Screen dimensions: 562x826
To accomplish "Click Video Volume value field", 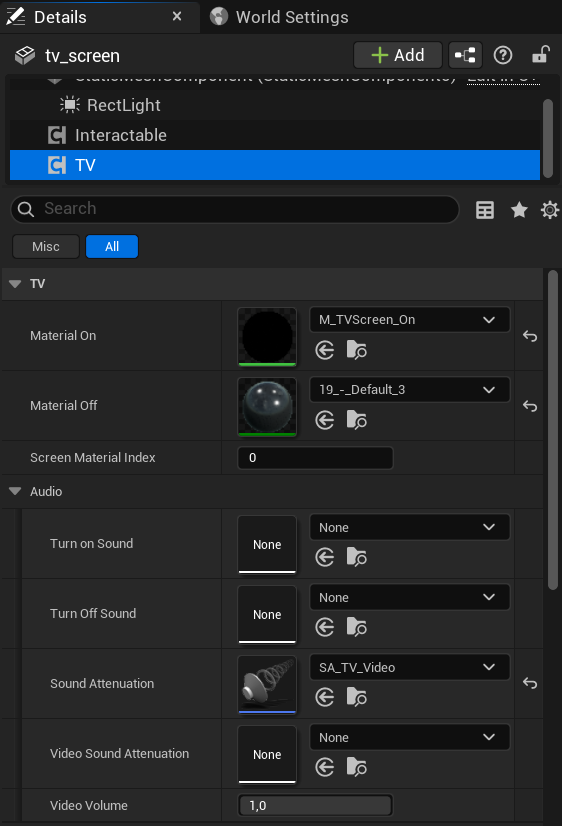I will [x=315, y=805].
